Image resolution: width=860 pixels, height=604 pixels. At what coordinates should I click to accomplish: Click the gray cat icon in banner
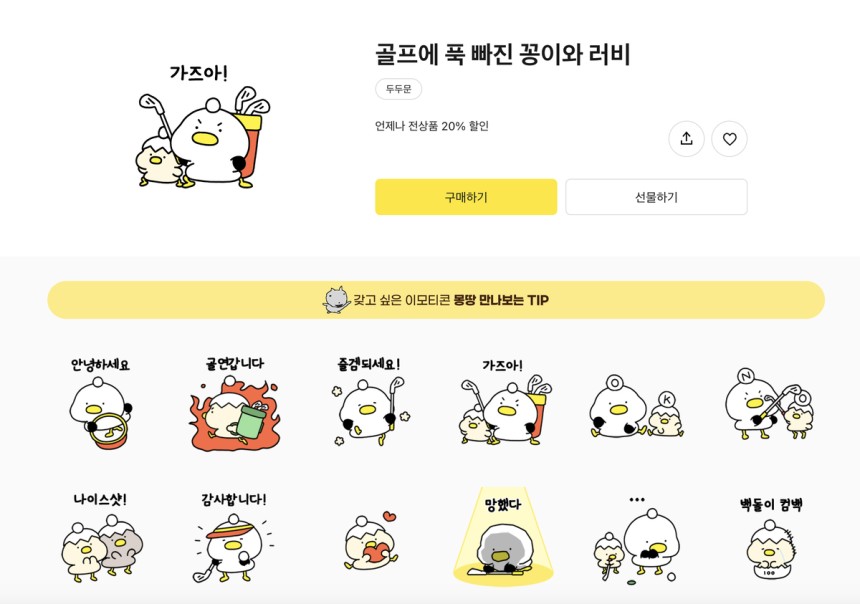point(336,300)
